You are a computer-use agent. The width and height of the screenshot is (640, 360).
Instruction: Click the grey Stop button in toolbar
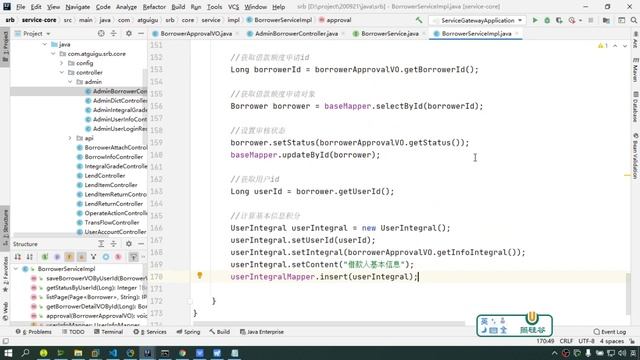coord(591,20)
